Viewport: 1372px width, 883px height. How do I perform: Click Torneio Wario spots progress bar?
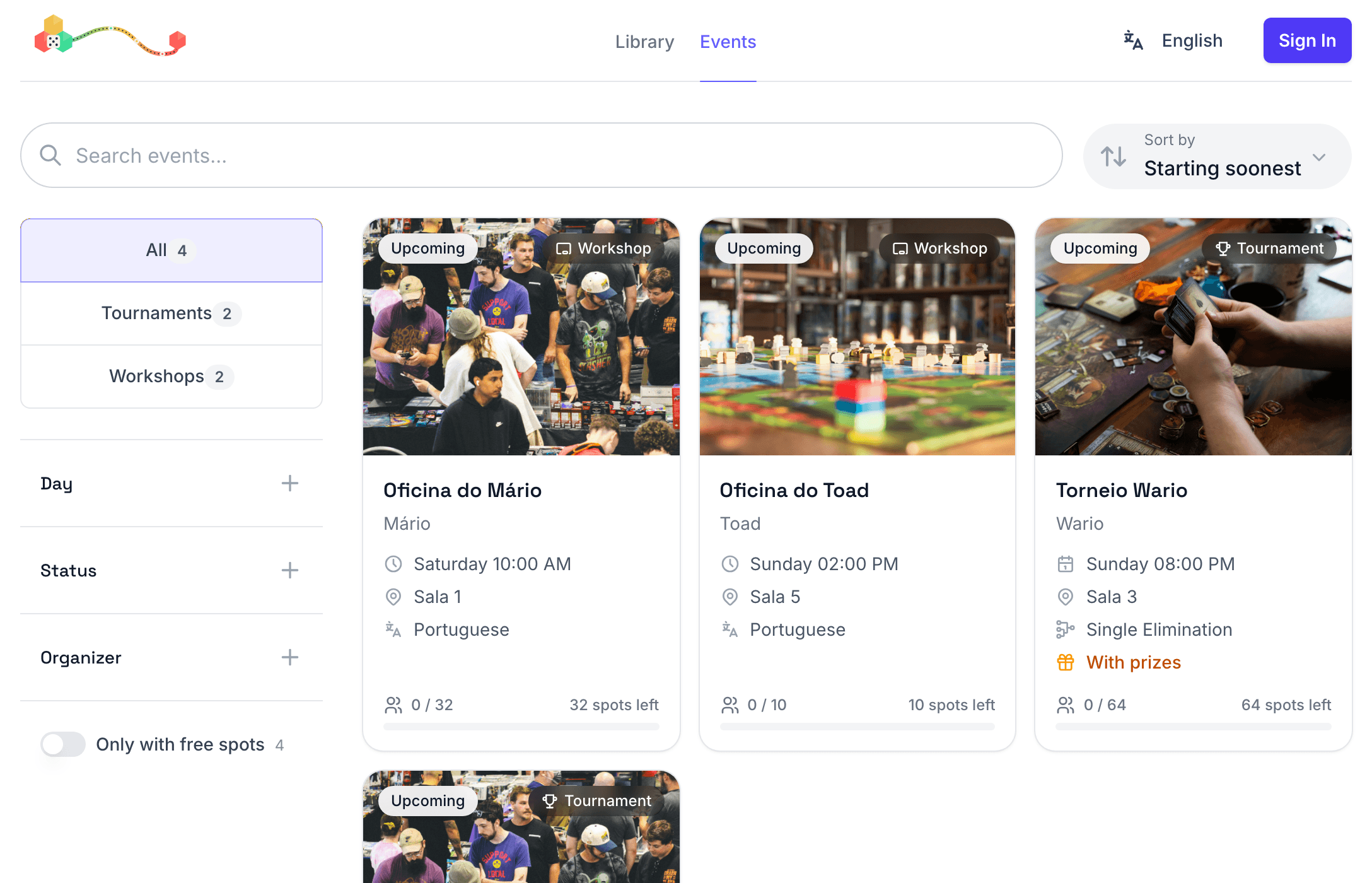(1194, 727)
